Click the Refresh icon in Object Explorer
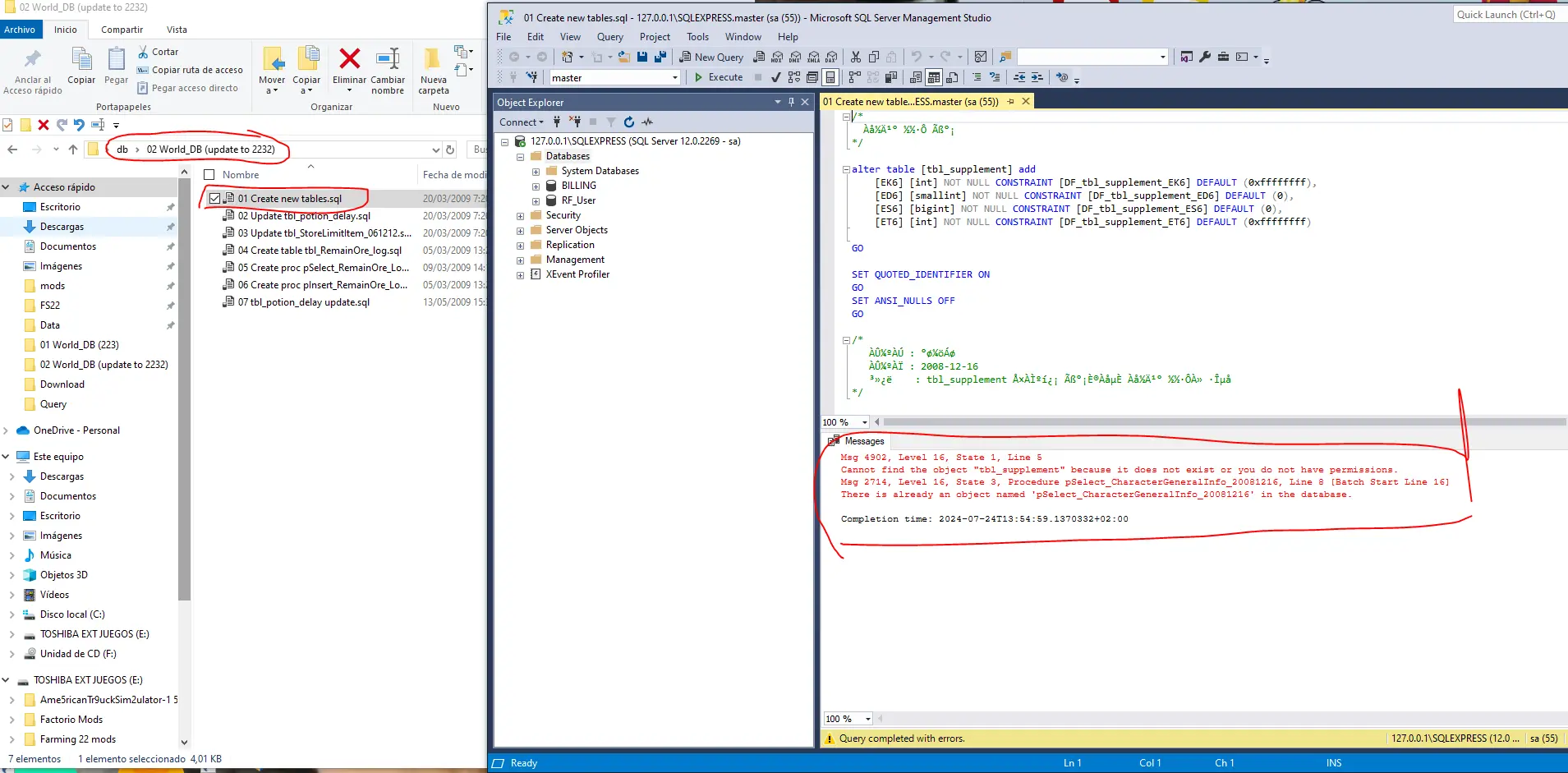 coord(629,122)
